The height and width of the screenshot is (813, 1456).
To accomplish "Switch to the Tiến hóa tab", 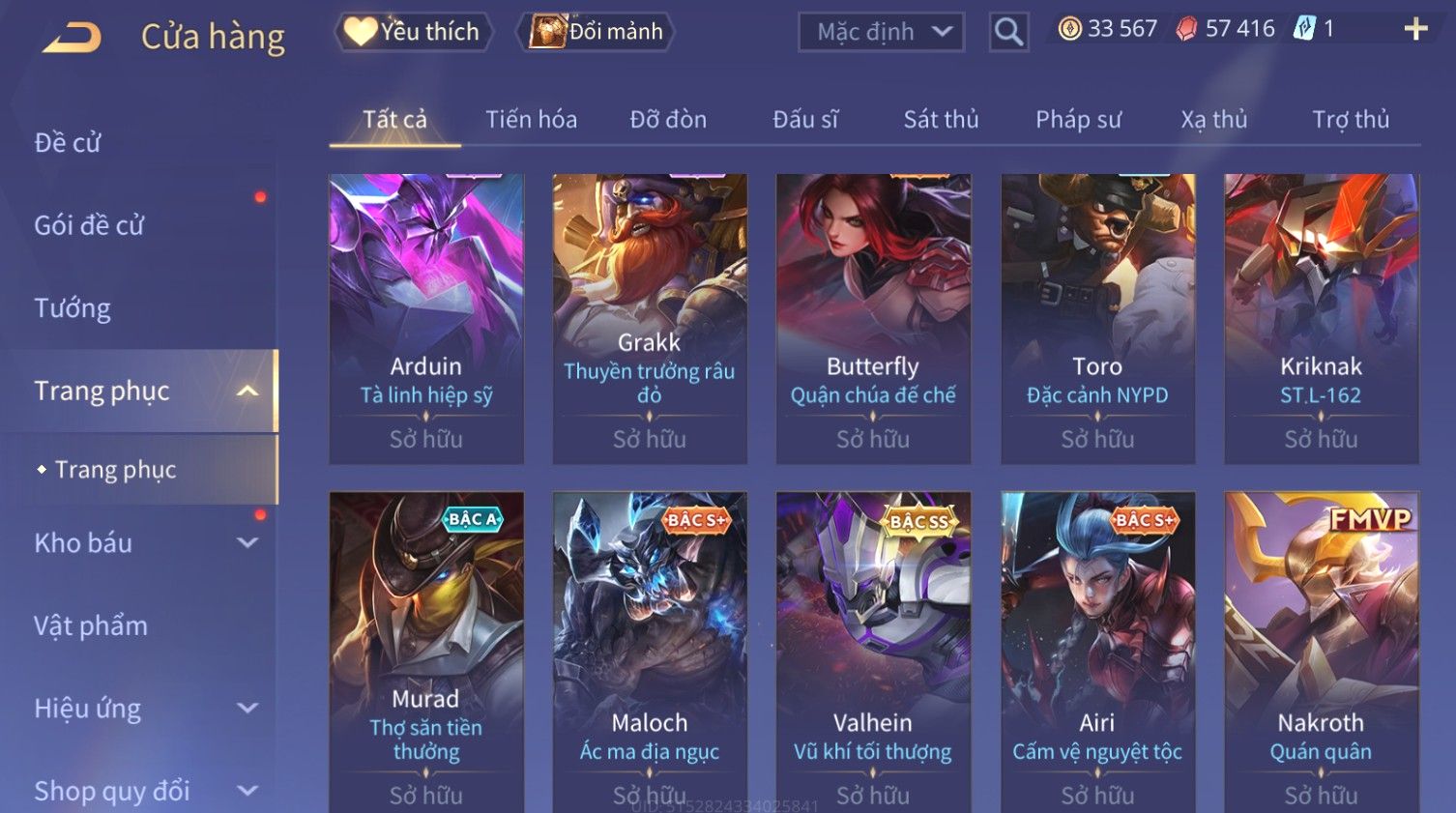I will [x=531, y=120].
